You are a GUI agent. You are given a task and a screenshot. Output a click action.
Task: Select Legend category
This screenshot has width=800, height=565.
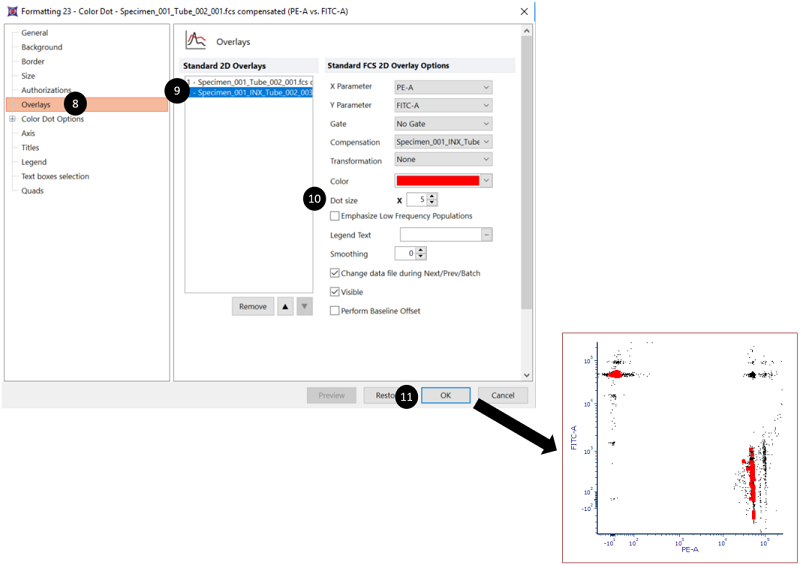tap(34, 162)
